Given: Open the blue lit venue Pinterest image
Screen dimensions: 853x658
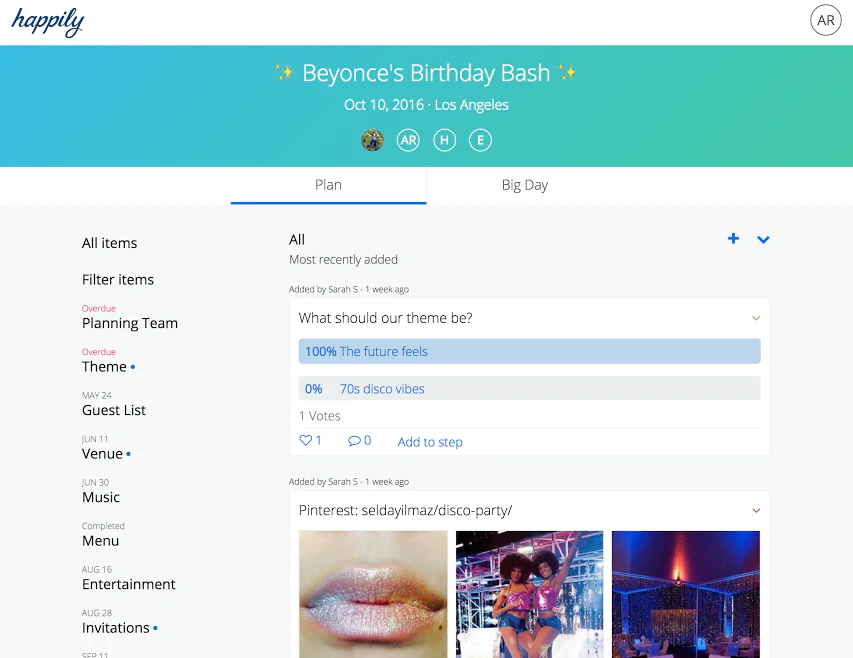Looking at the screenshot, I should 686,594.
